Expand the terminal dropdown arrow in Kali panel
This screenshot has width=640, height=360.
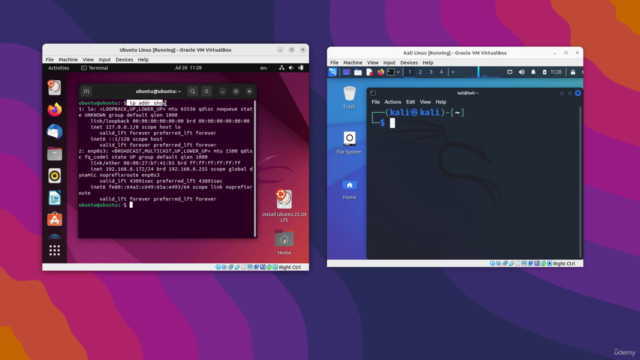point(398,72)
